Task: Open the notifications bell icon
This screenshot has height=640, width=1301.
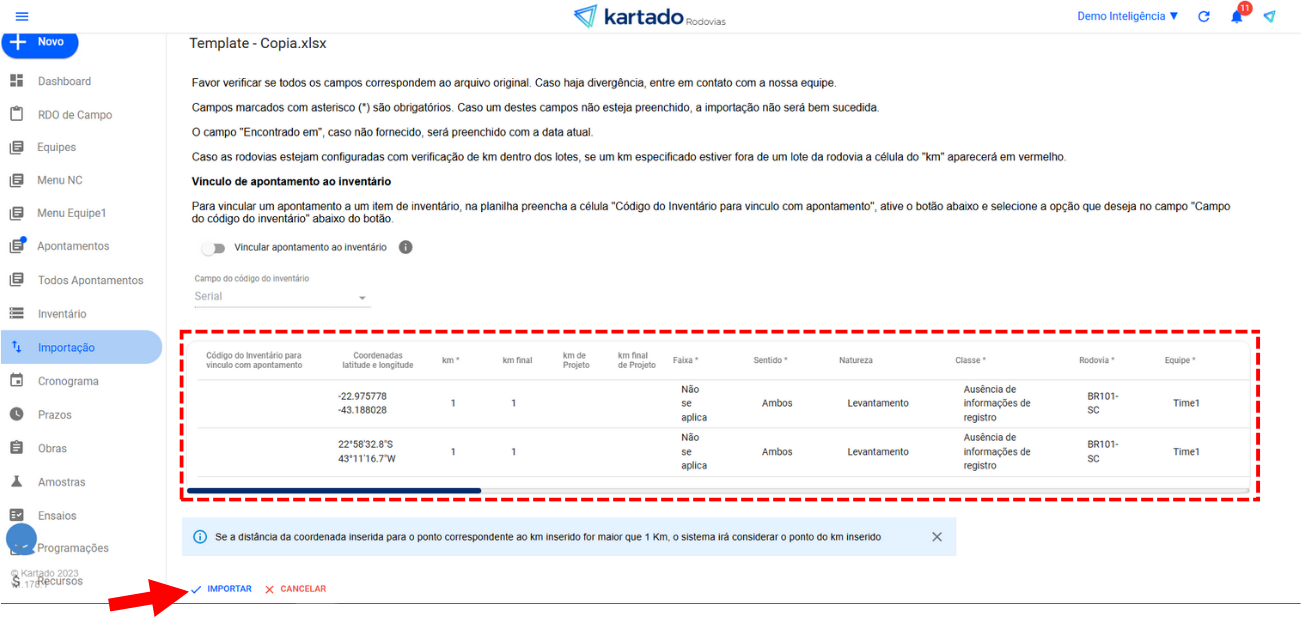Action: coord(1237,16)
